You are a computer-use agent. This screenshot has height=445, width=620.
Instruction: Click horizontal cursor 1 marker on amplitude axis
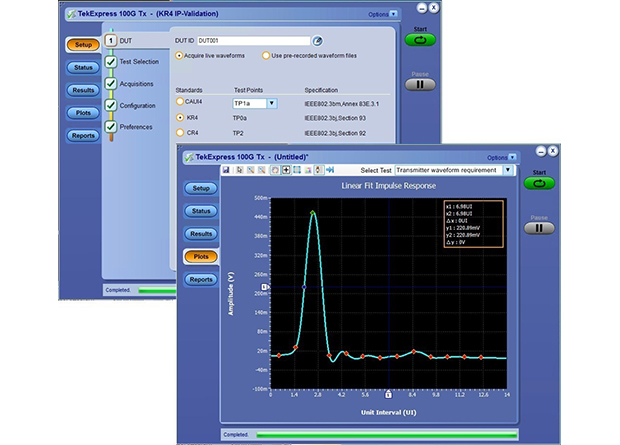coord(265,287)
